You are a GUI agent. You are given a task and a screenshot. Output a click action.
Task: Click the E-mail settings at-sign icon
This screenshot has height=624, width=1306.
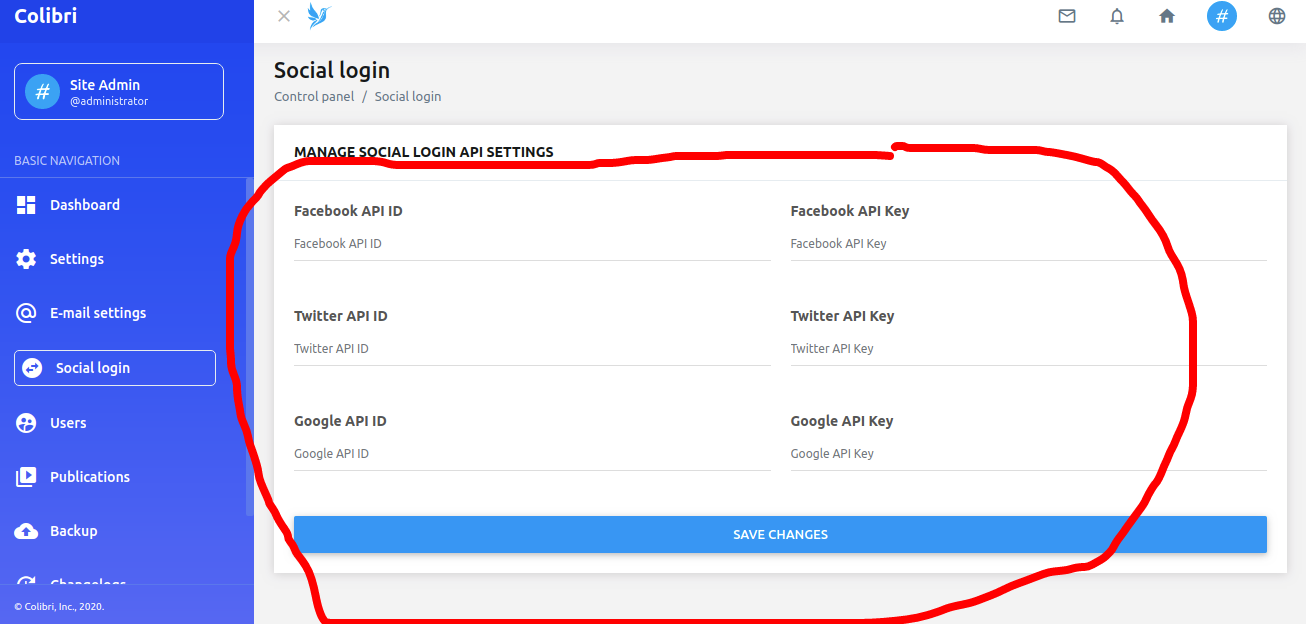(x=26, y=313)
